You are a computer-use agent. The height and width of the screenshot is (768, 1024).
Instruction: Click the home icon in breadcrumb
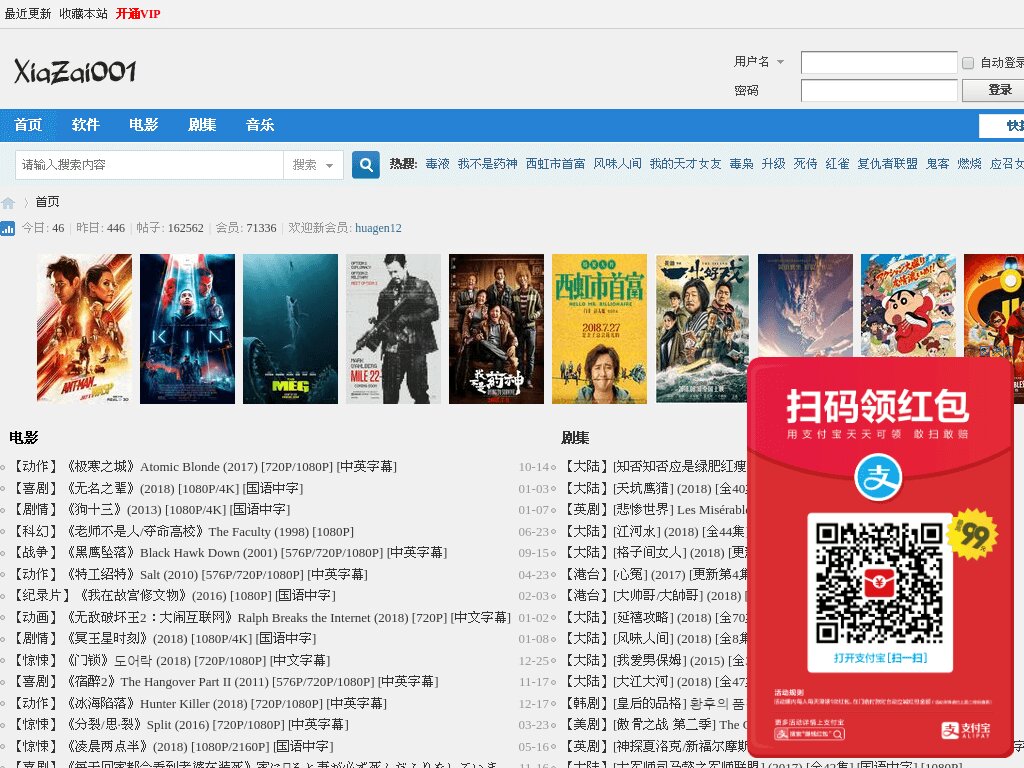coord(8,203)
